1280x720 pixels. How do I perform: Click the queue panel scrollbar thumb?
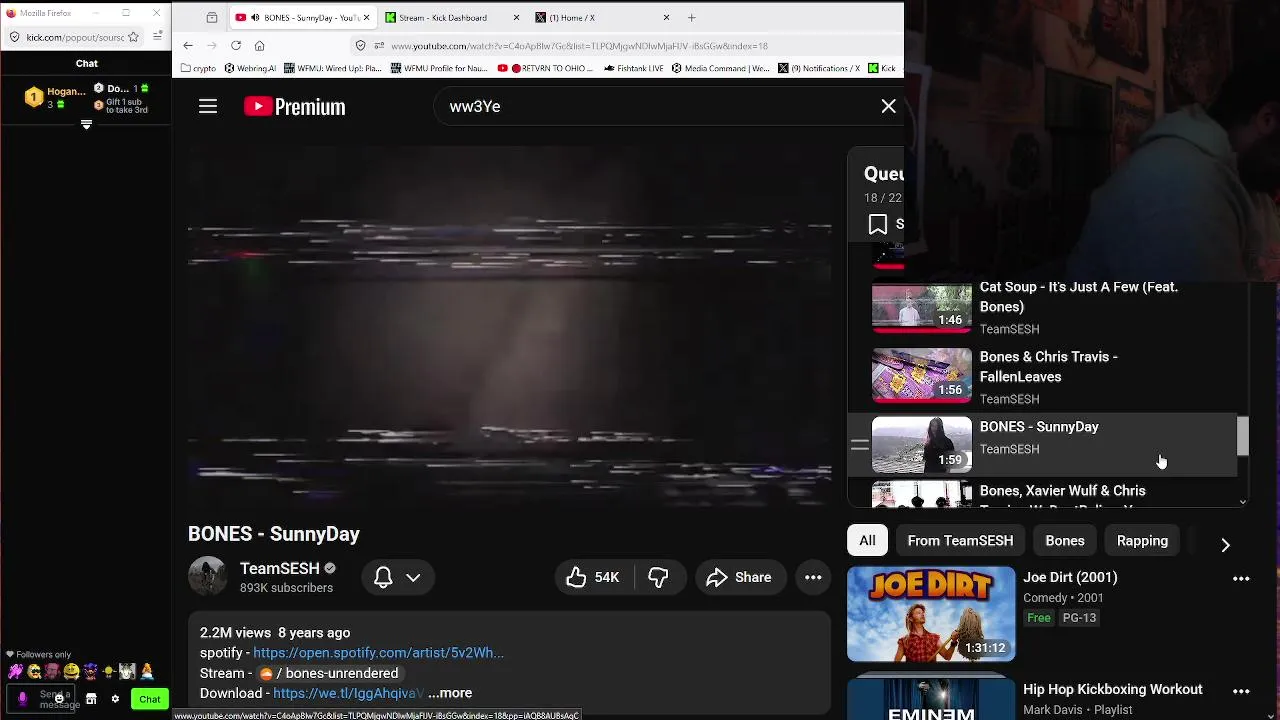(1243, 436)
